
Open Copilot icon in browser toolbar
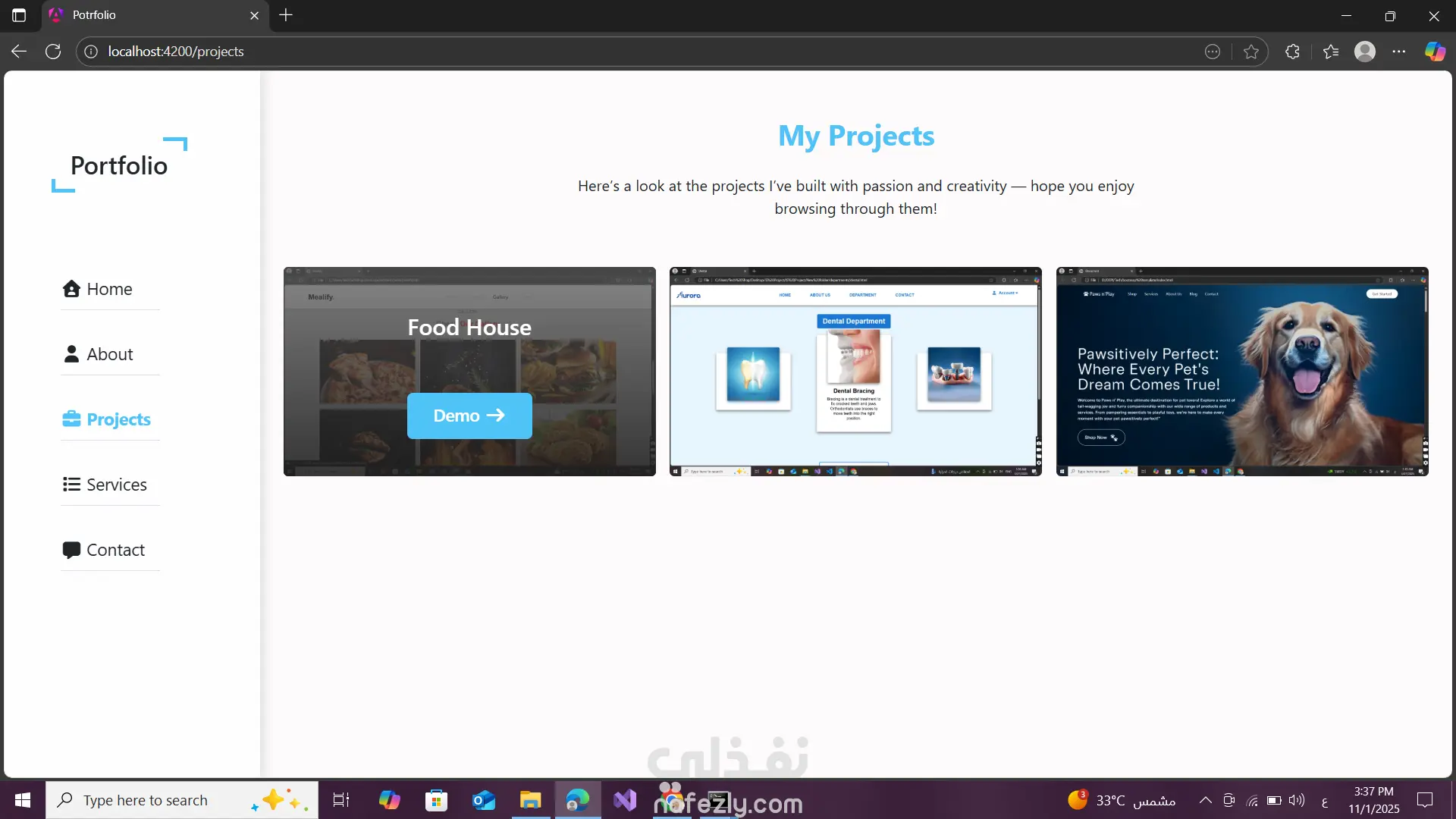1435,52
